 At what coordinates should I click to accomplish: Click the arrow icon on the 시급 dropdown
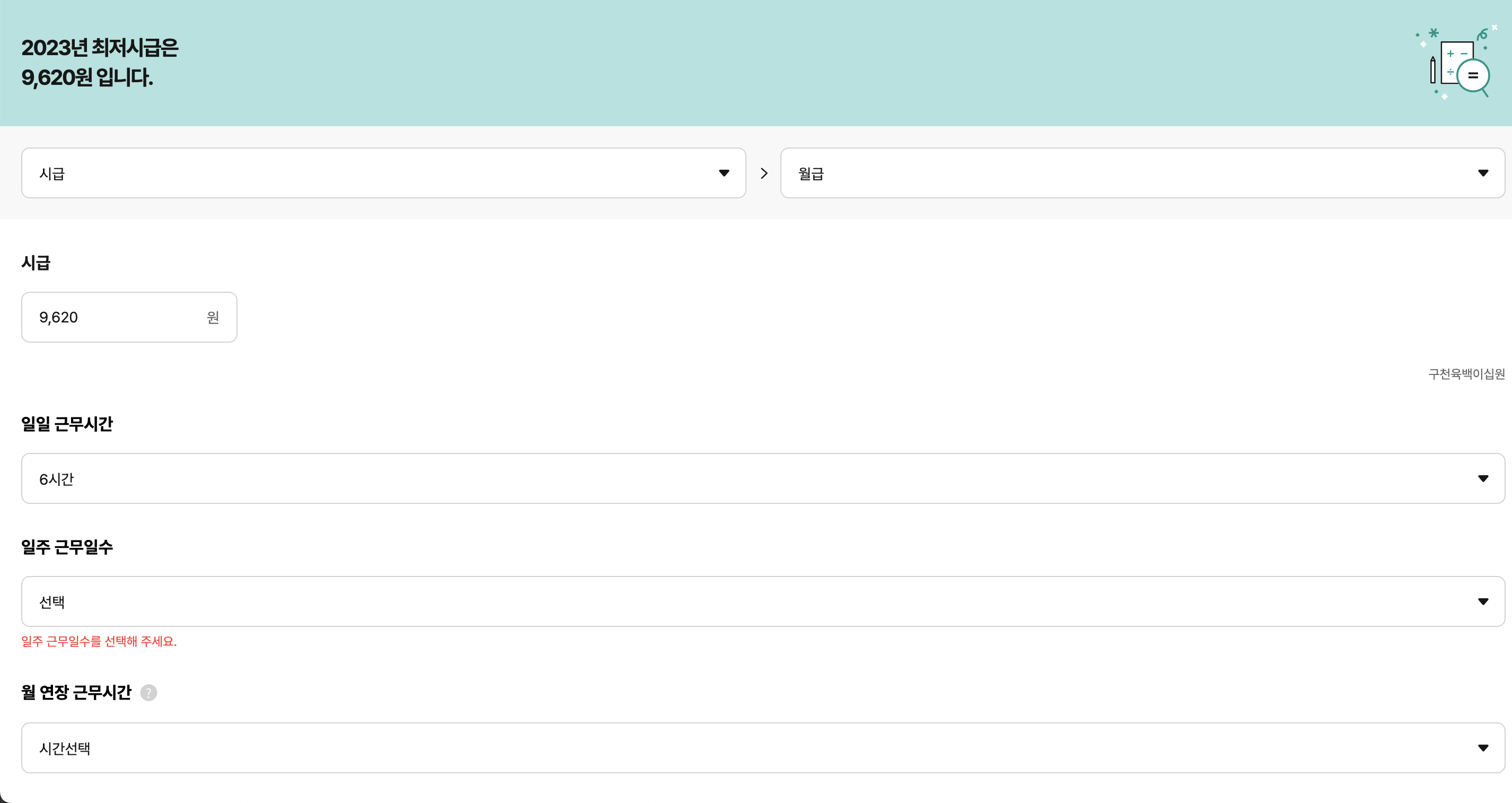tap(724, 173)
